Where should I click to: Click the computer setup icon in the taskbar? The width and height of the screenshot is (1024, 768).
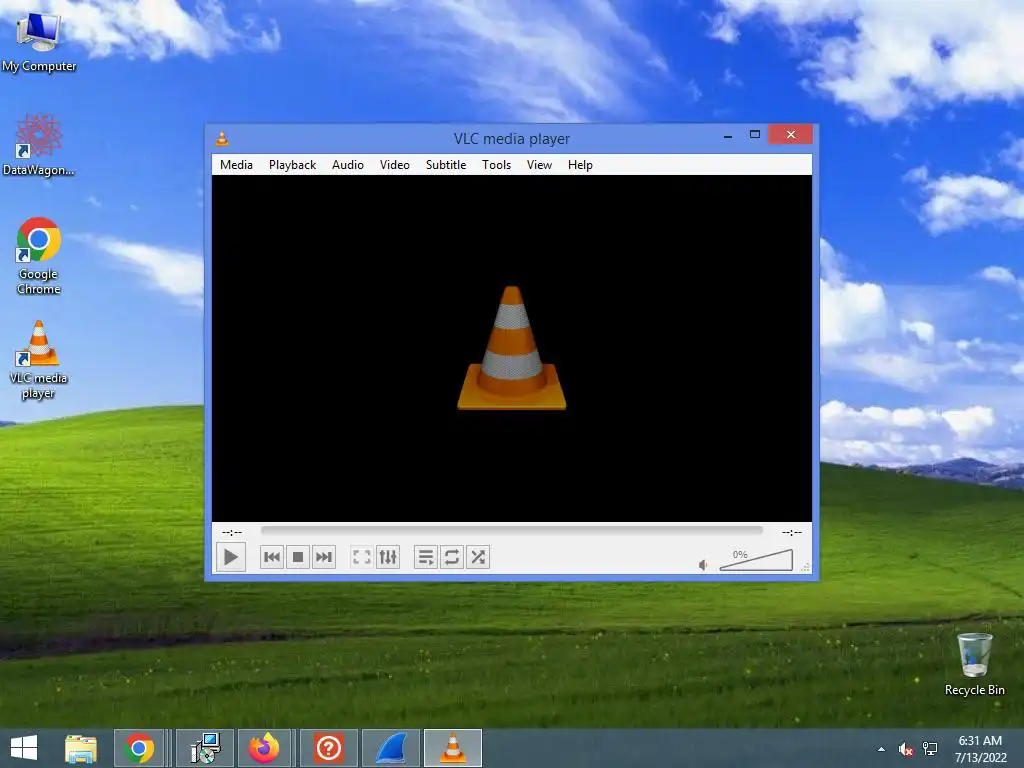pos(205,748)
